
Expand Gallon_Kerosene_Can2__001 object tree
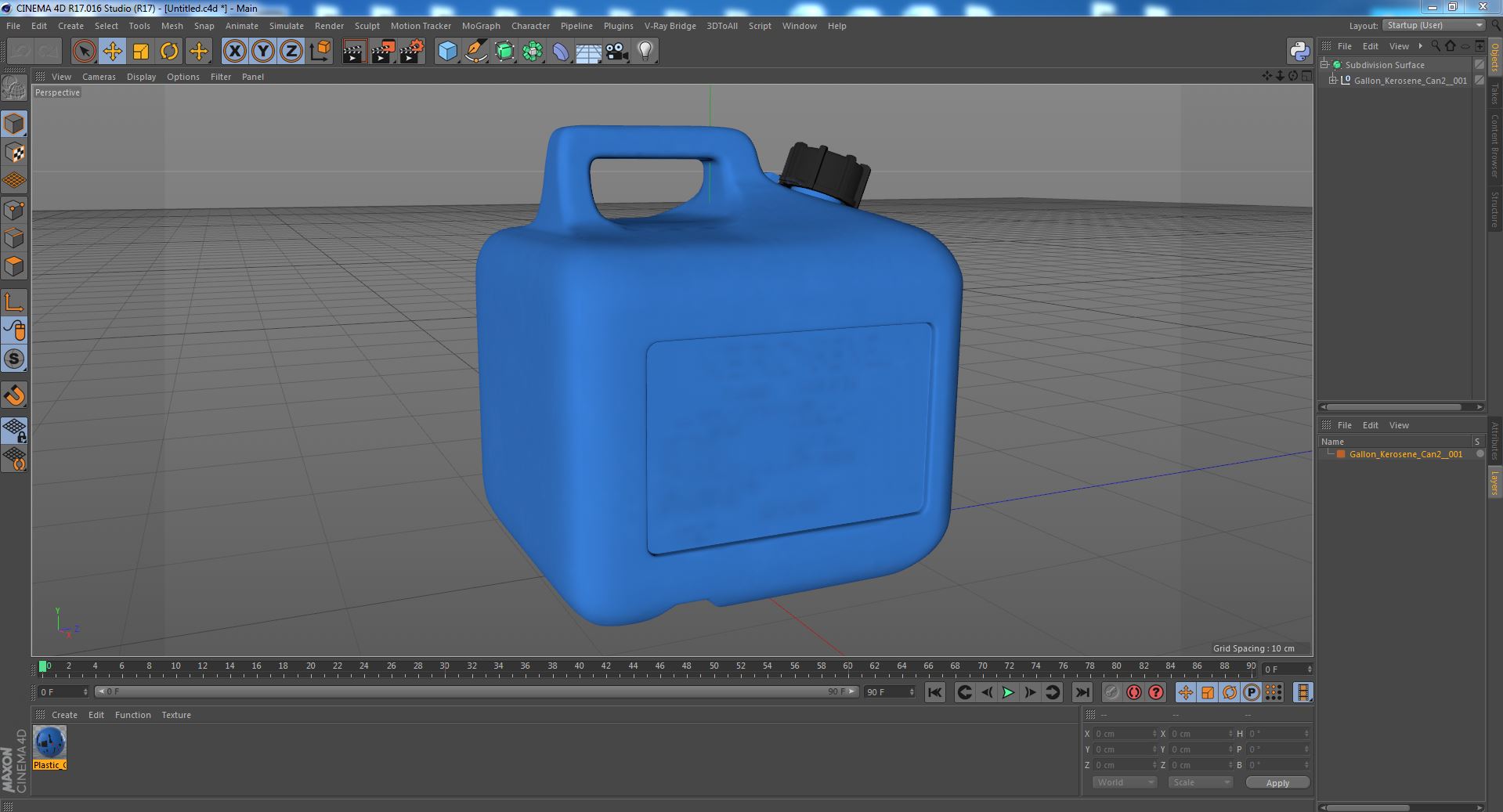[x=1333, y=80]
